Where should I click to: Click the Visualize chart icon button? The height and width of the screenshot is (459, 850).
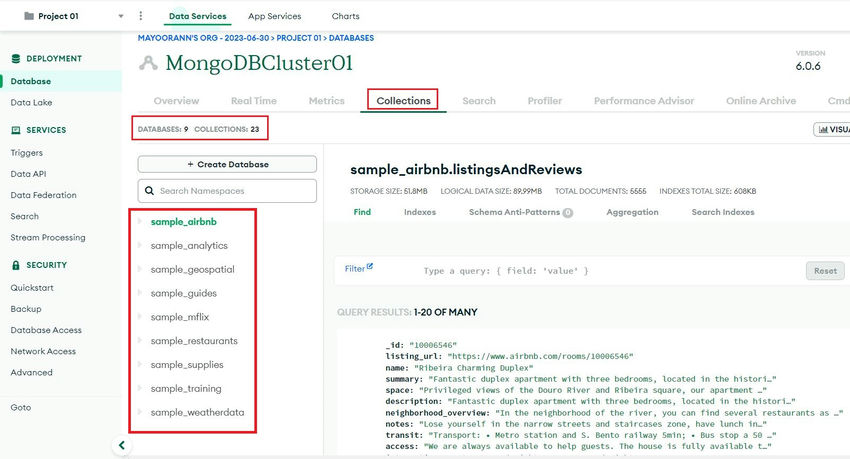[x=832, y=130]
